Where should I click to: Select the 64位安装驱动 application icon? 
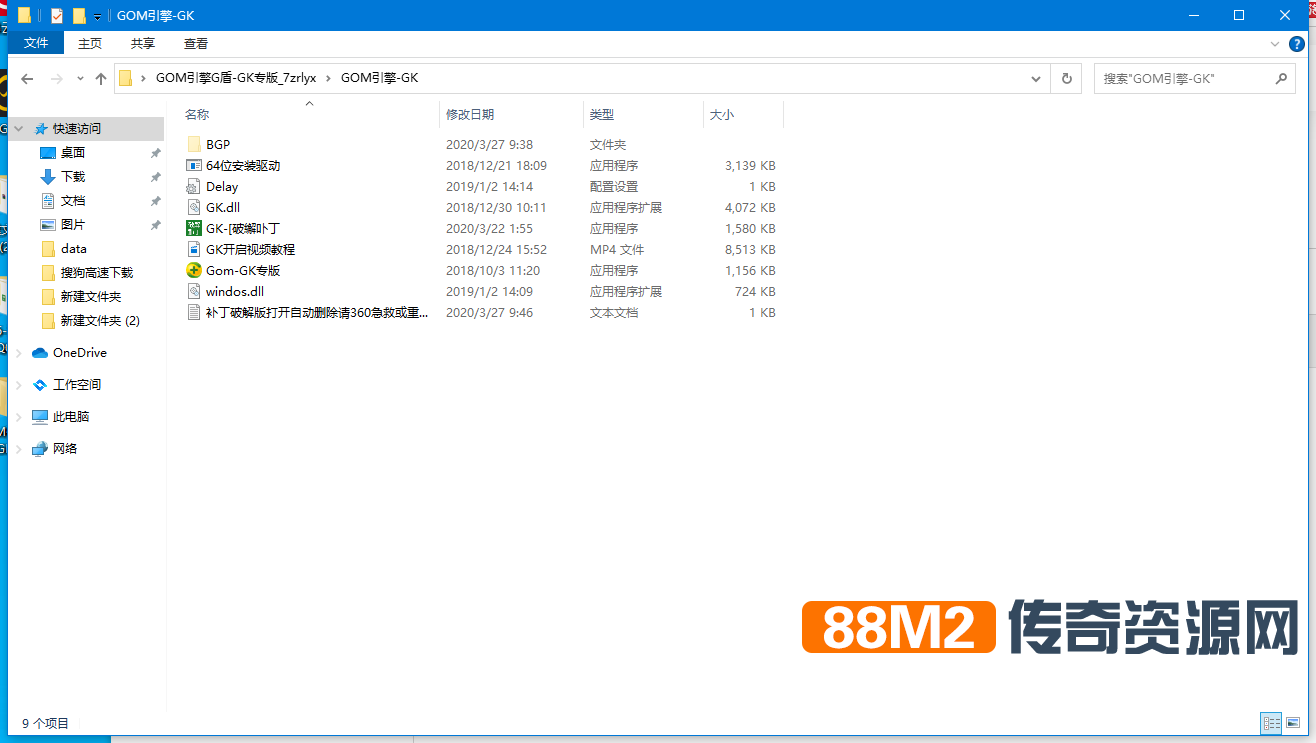coord(194,166)
